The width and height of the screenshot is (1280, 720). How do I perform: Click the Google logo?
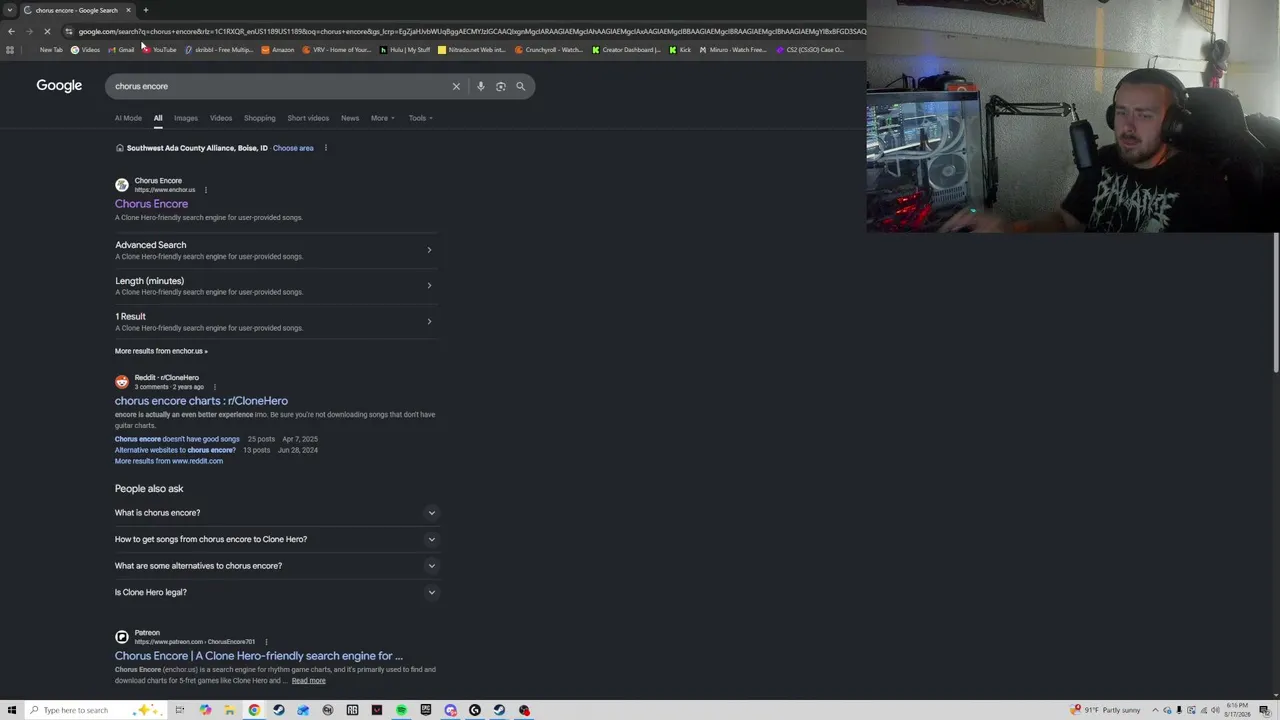pyautogui.click(x=59, y=86)
